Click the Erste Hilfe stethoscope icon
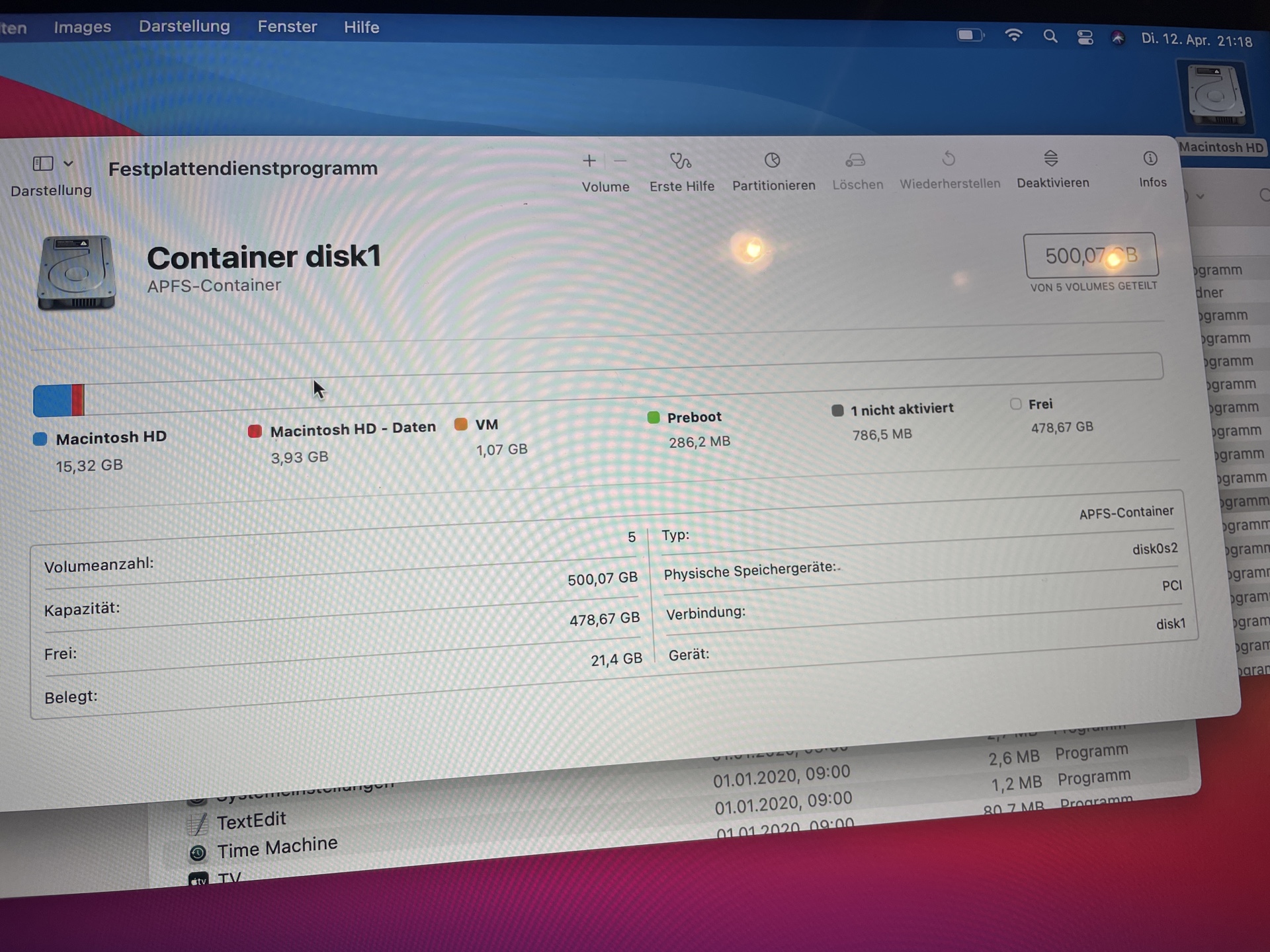1270x952 pixels. 680,161
